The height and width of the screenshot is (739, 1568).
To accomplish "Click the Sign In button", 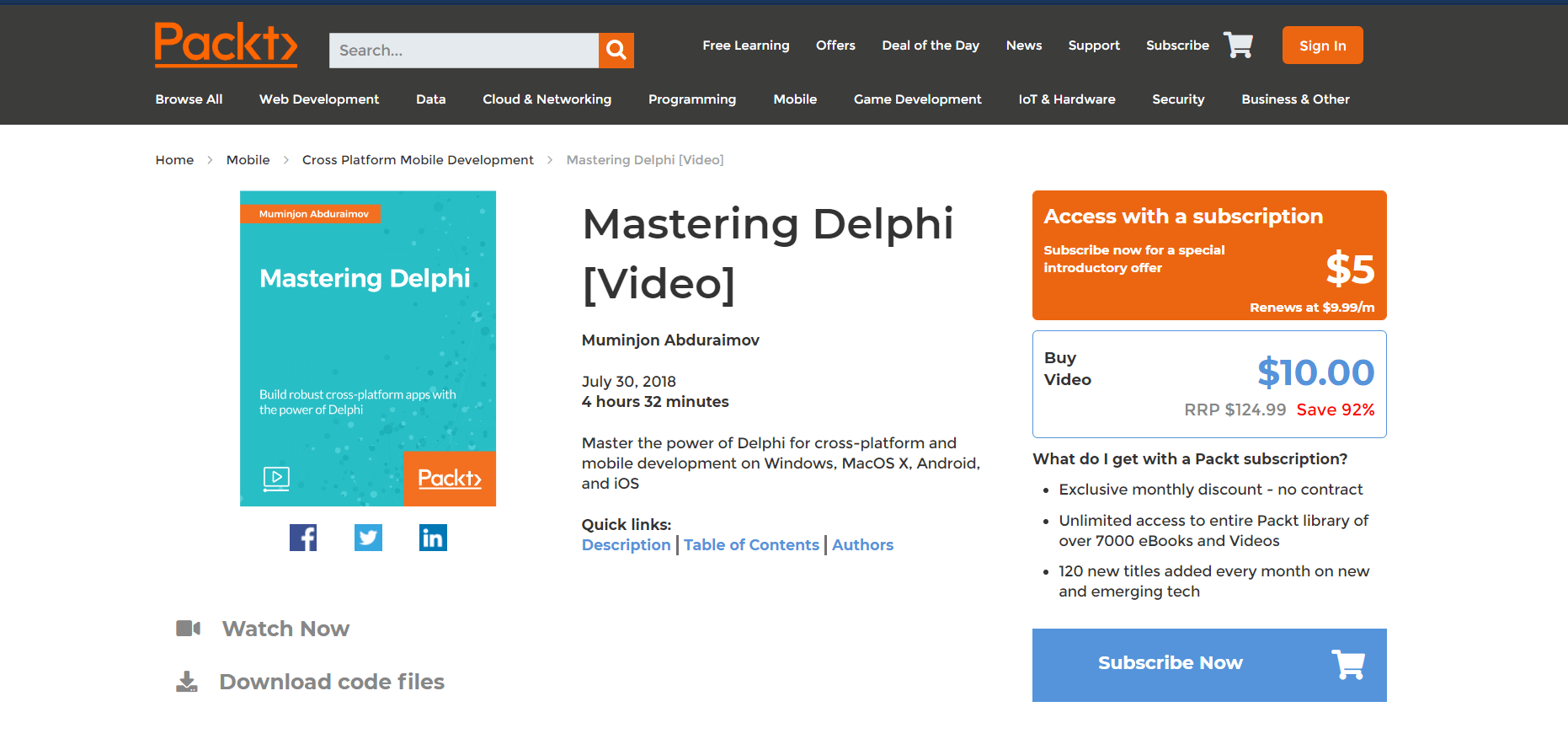I will pyautogui.click(x=1322, y=46).
